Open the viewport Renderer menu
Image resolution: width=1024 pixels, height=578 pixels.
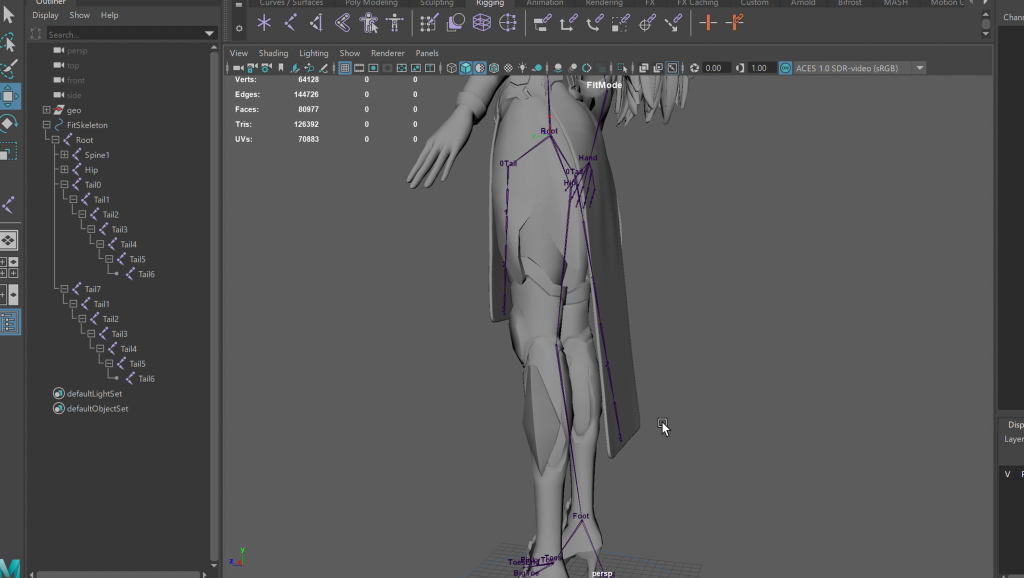coord(388,53)
